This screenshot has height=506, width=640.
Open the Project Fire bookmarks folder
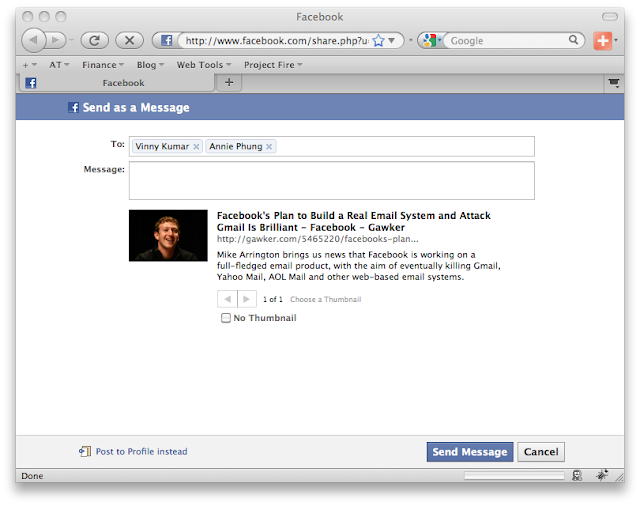pos(273,65)
